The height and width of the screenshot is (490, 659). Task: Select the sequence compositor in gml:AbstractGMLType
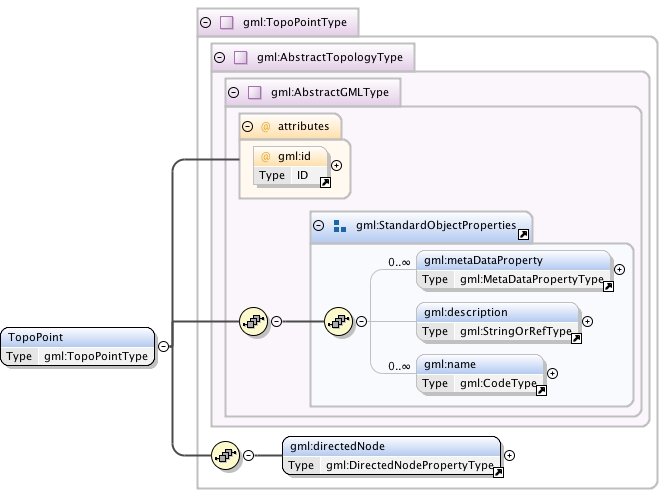[253, 321]
